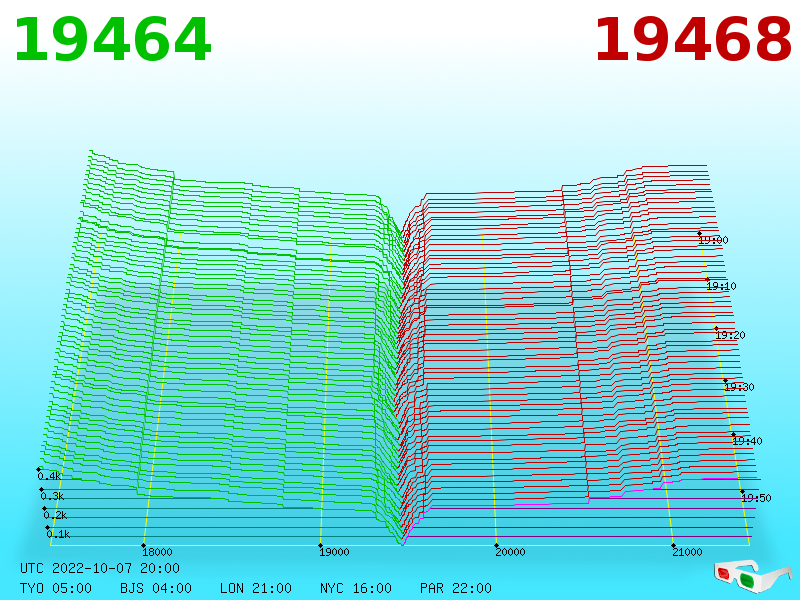Click the 0.2k volume axis label

click(x=56, y=515)
